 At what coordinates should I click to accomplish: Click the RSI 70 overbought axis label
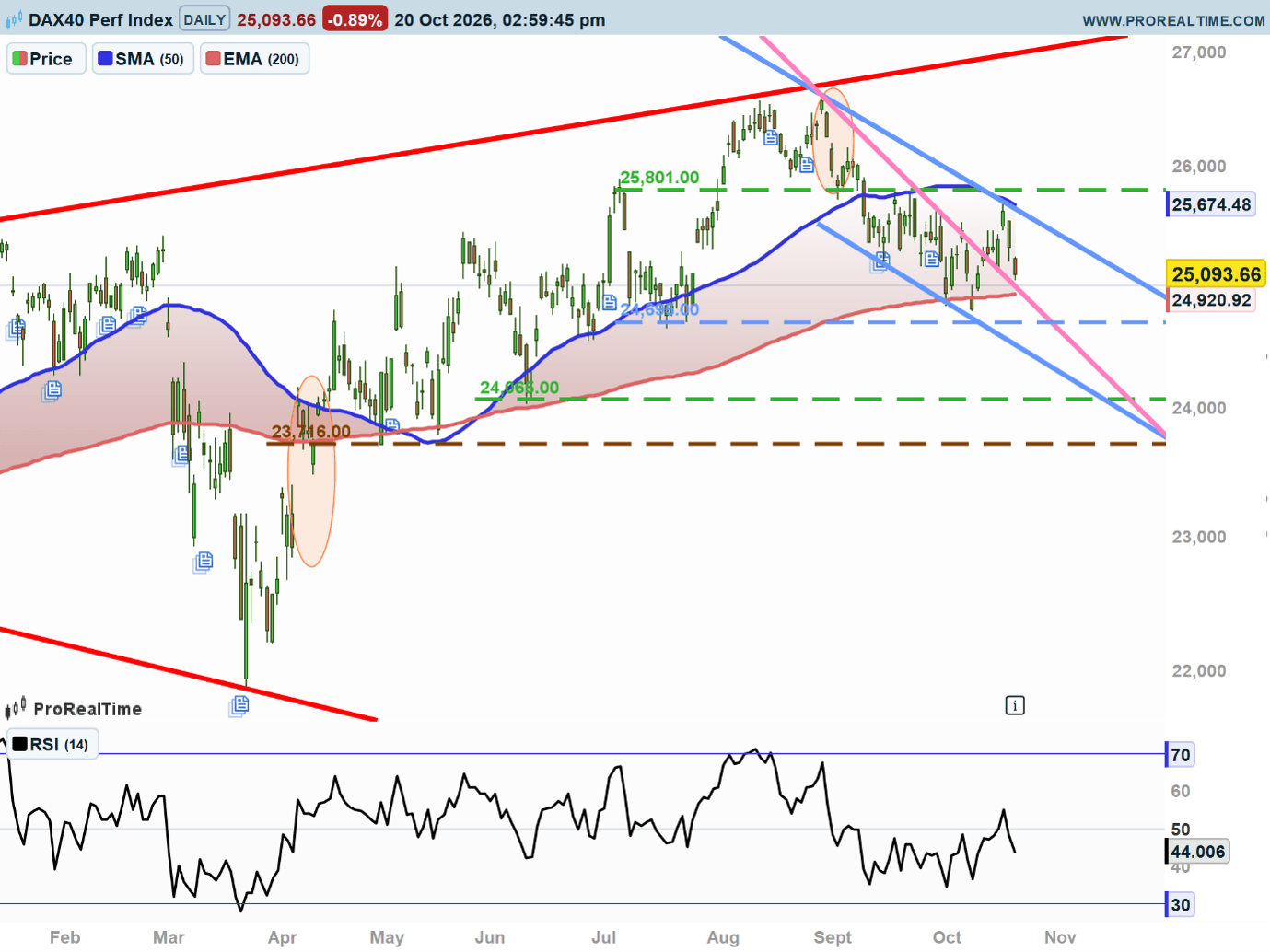click(x=1180, y=755)
